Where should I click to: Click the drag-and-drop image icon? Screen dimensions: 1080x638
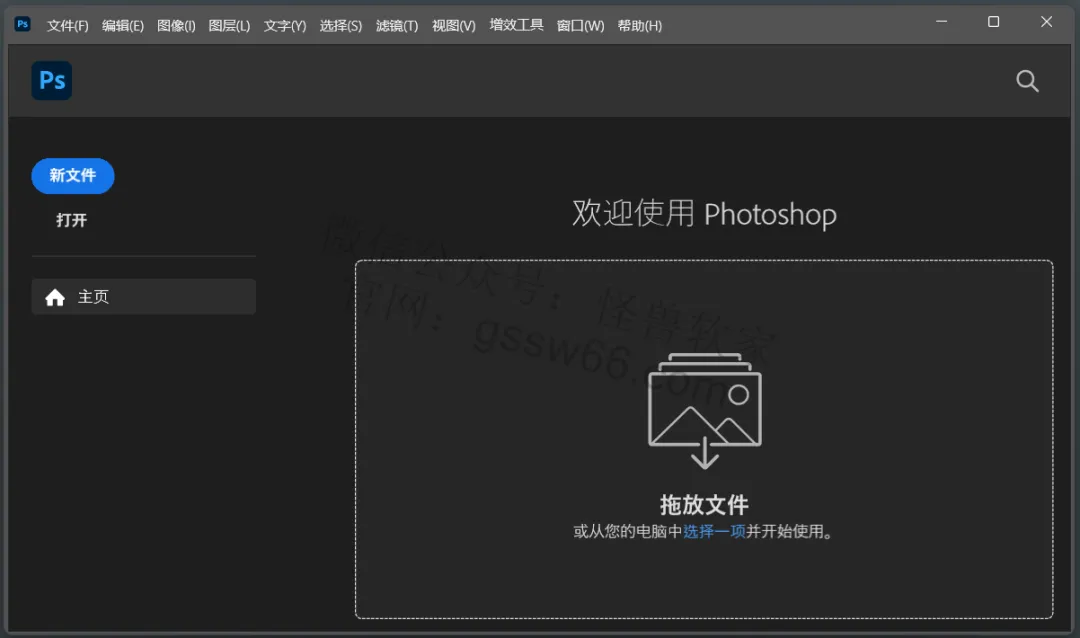[x=705, y=411]
